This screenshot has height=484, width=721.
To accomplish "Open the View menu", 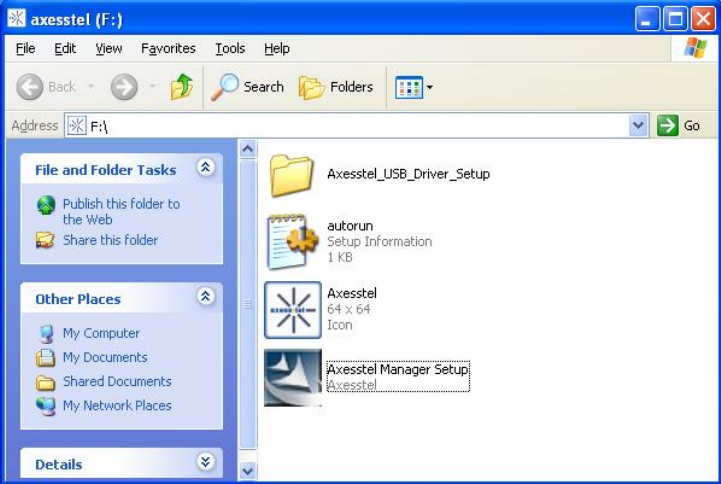I will pyautogui.click(x=109, y=48).
